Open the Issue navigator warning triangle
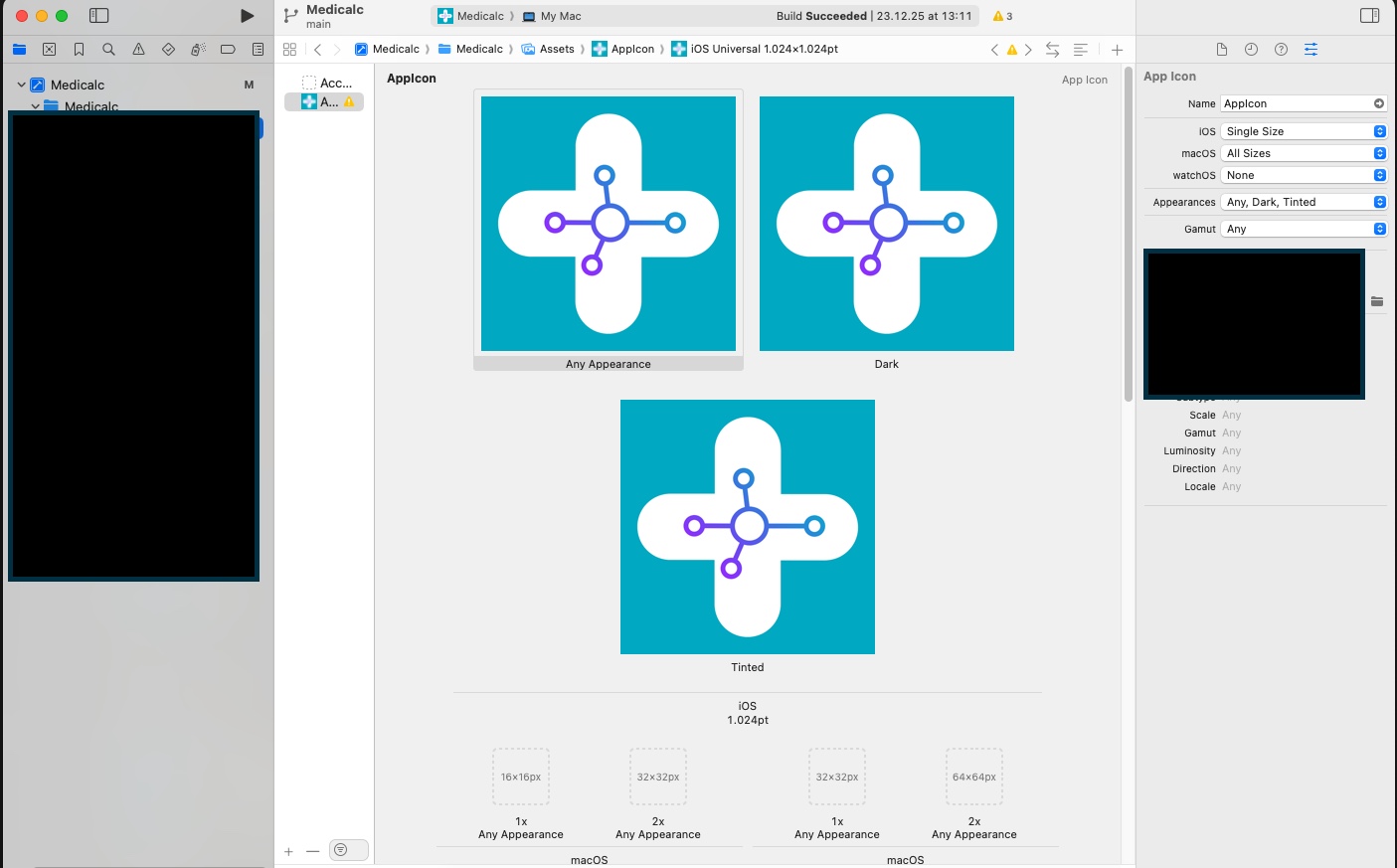This screenshot has width=1397, height=868. click(x=138, y=49)
